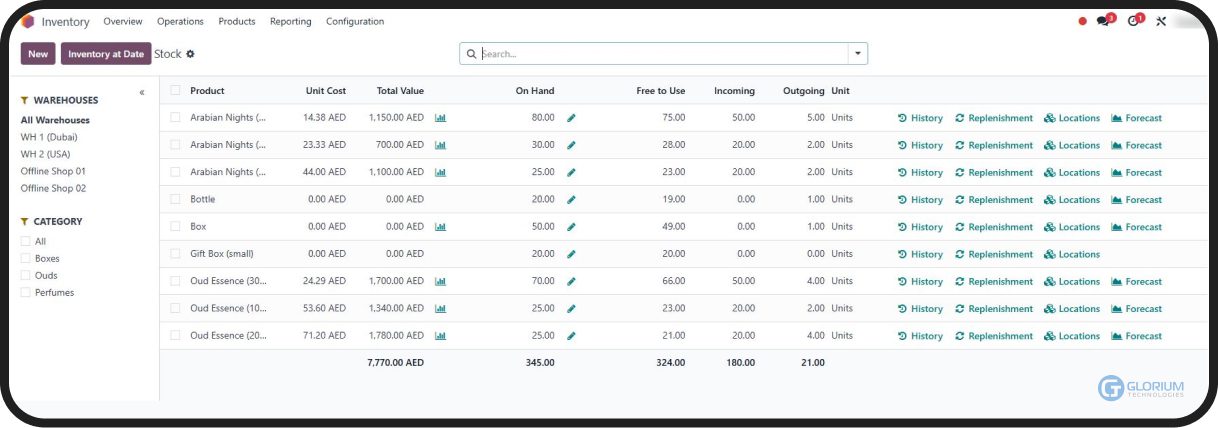Select all rows using the header checkbox

[x=175, y=90]
